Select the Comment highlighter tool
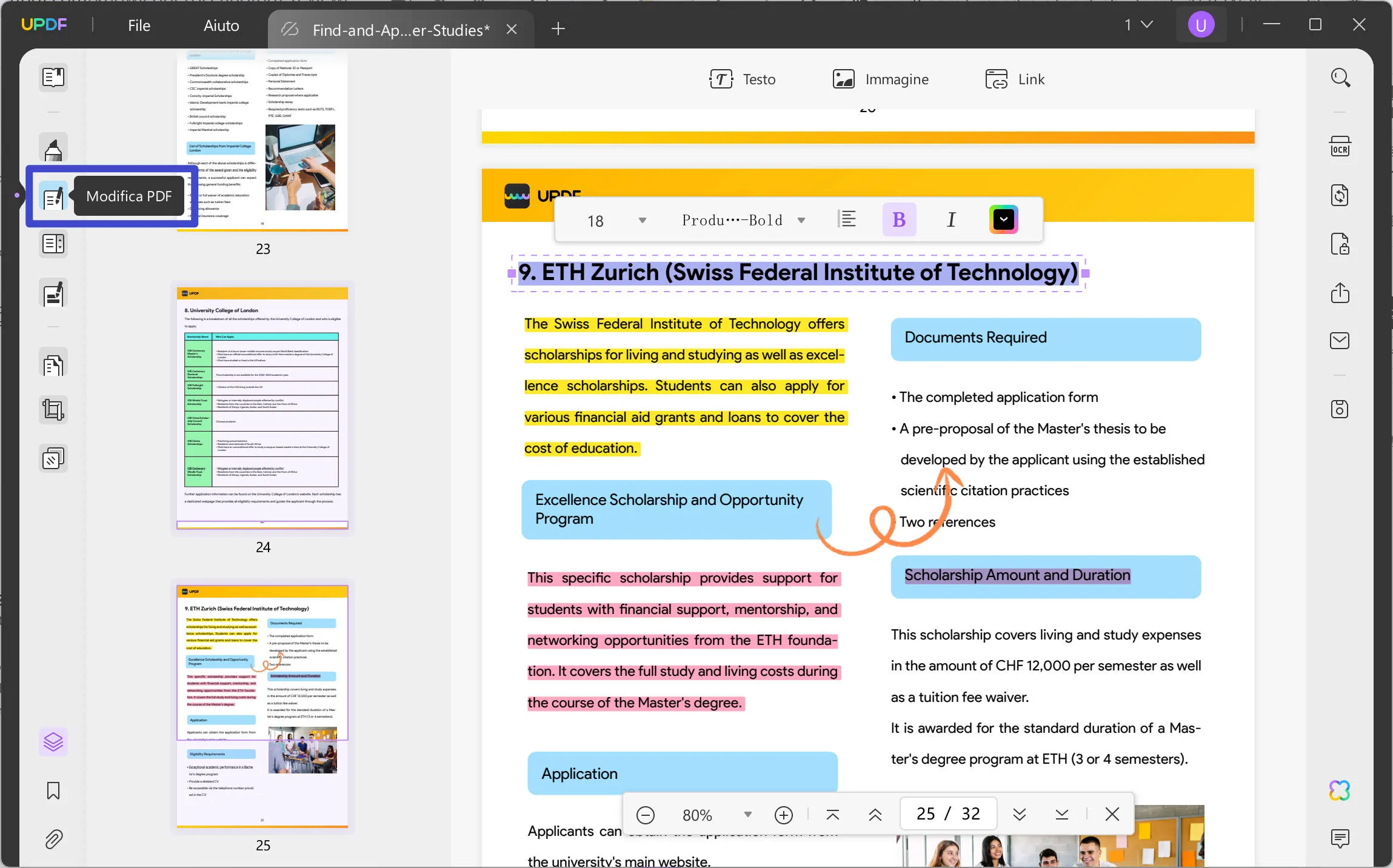The image size is (1393, 868). [x=53, y=148]
